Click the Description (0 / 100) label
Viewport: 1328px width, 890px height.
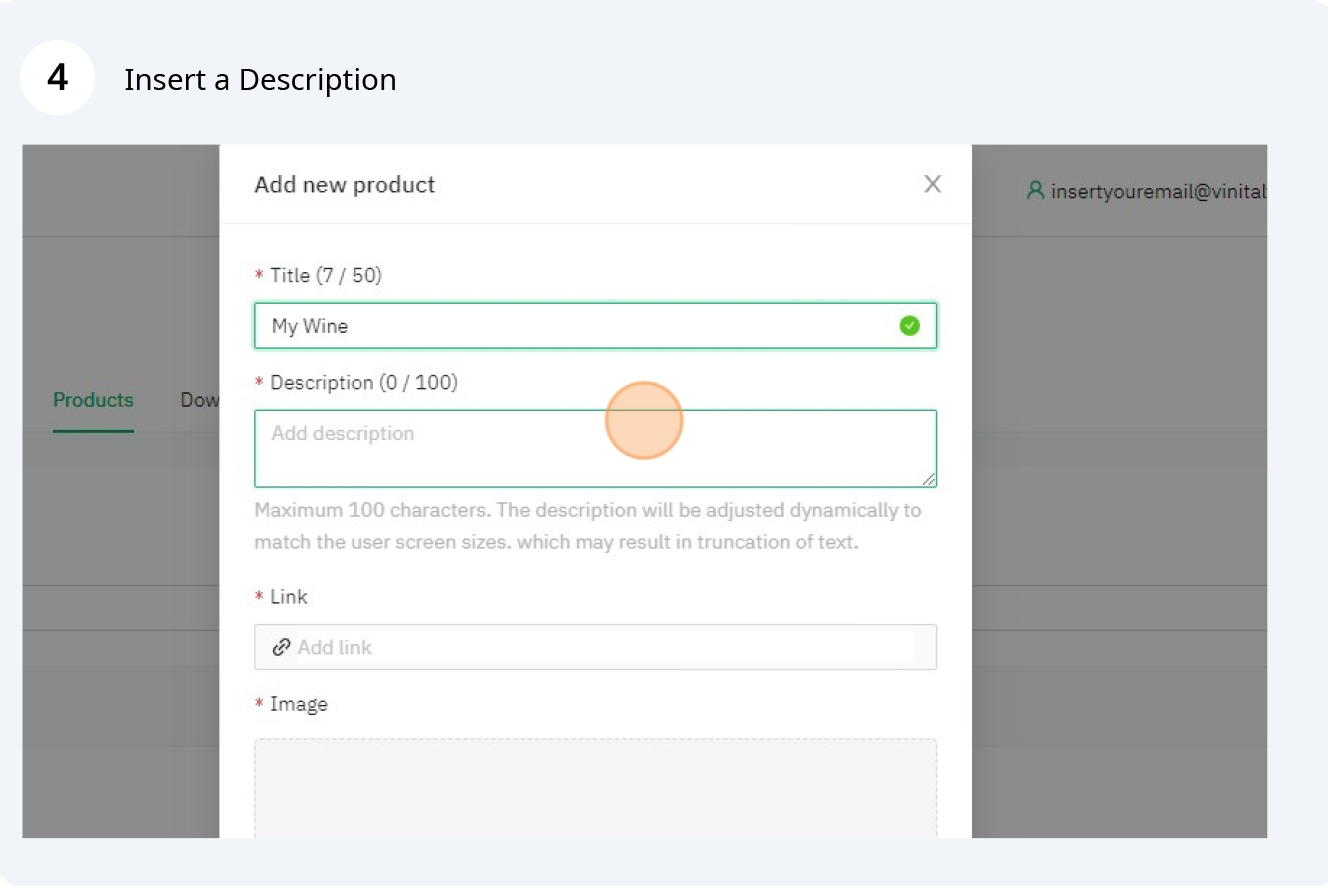click(x=363, y=382)
